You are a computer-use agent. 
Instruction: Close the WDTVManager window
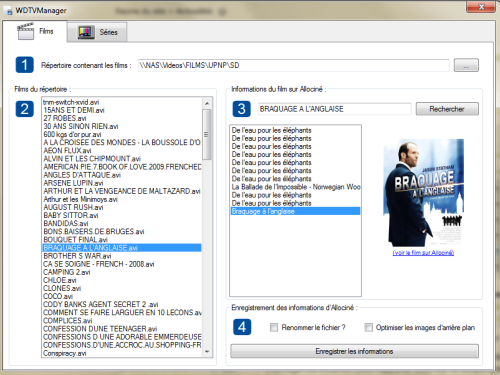click(x=481, y=7)
